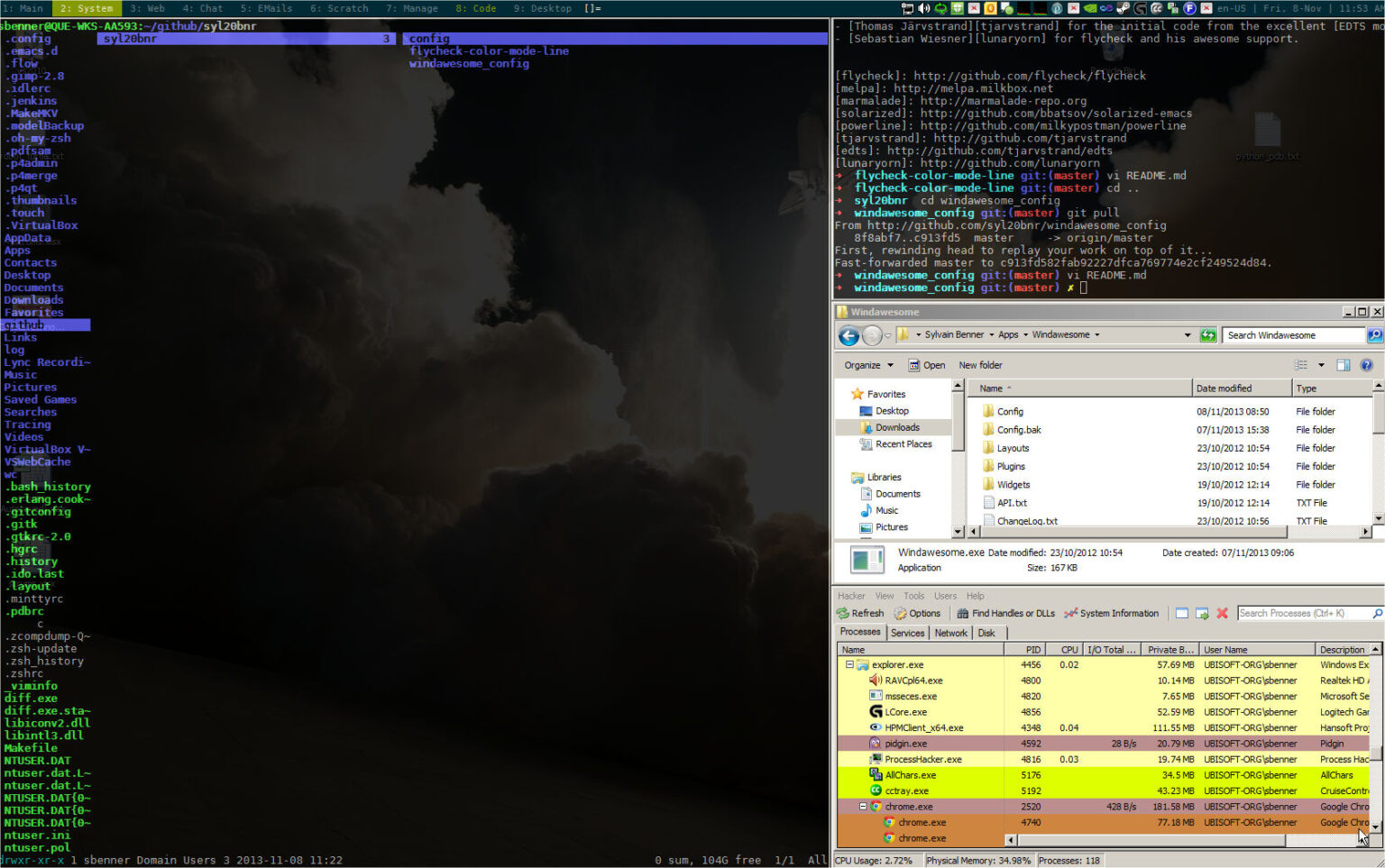Open Steam from the system tray
Viewport: 1385px width, 868px height.
pos(1122,8)
